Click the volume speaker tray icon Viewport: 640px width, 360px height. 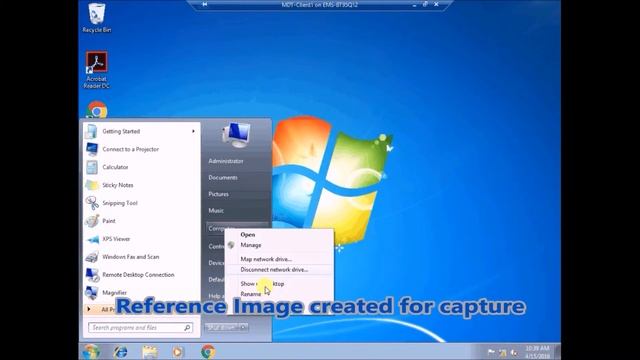[x=514, y=352]
